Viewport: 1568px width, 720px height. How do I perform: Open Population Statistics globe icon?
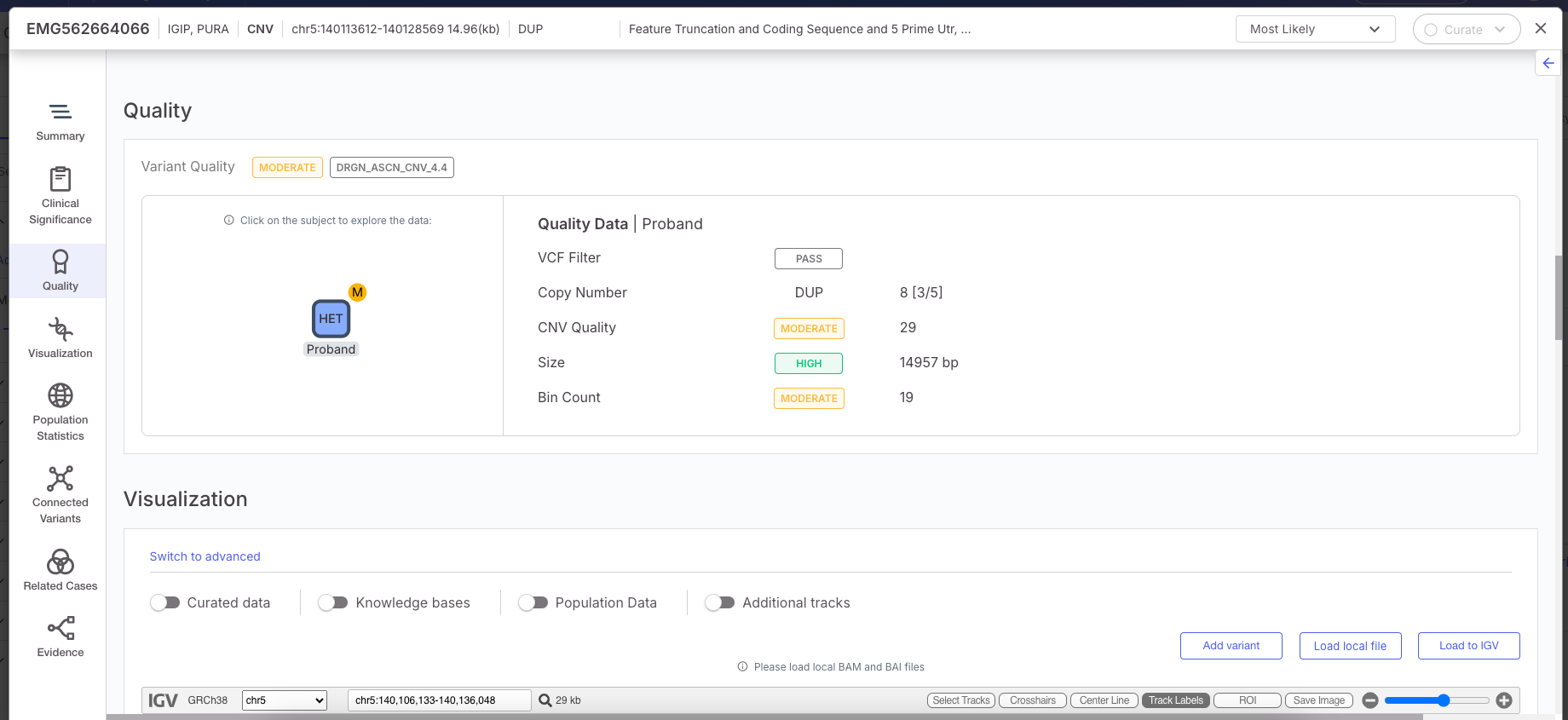[x=60, y=396]
